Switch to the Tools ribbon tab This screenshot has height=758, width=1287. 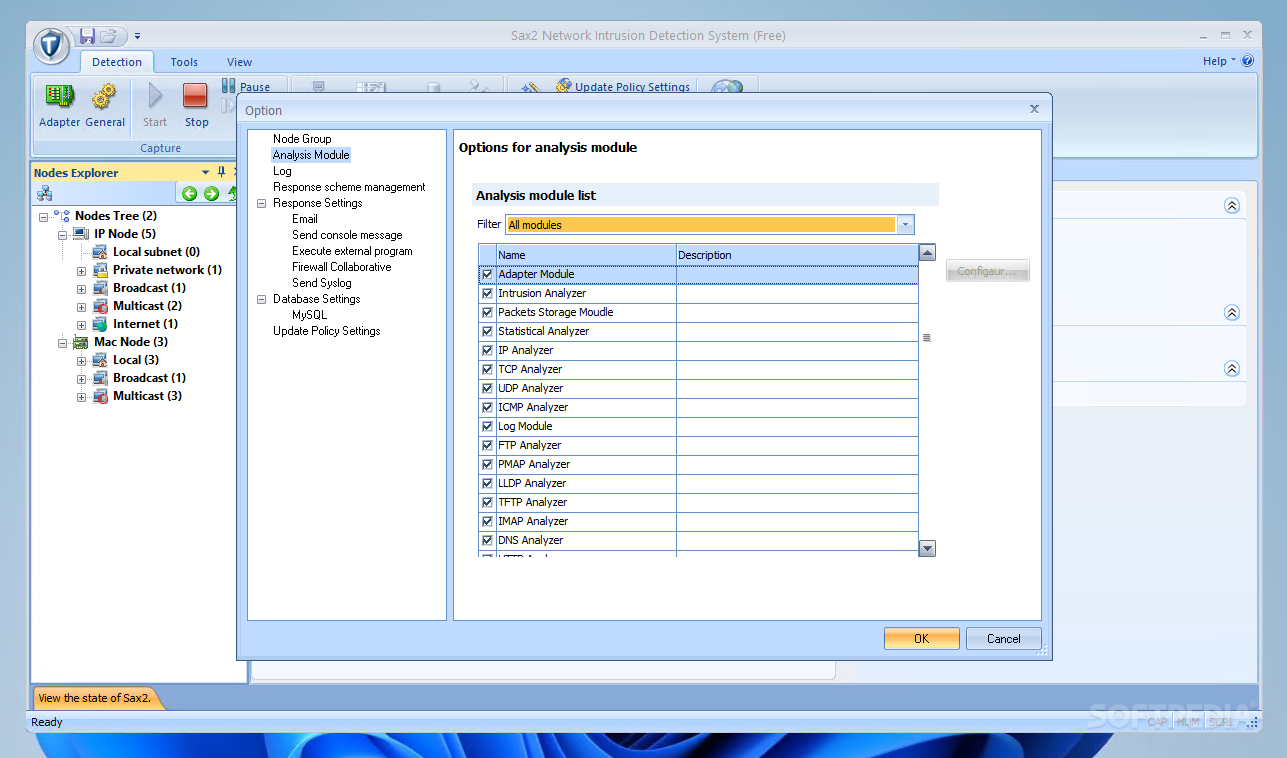(184, 62)
